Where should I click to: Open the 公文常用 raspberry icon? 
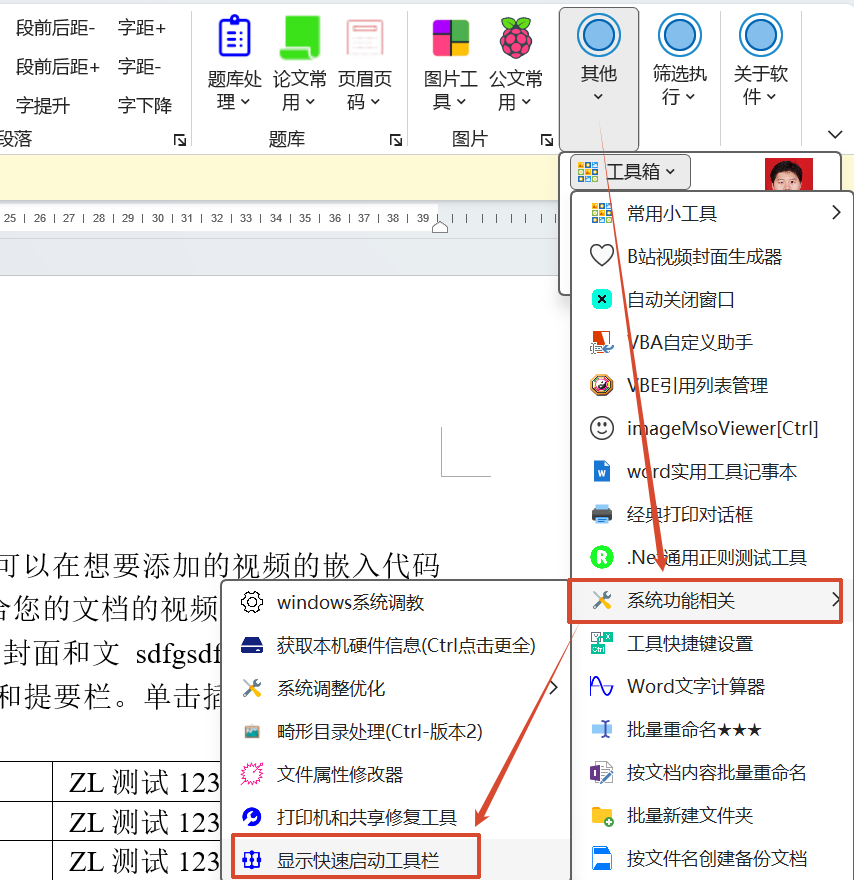click(x=516, y=38)
